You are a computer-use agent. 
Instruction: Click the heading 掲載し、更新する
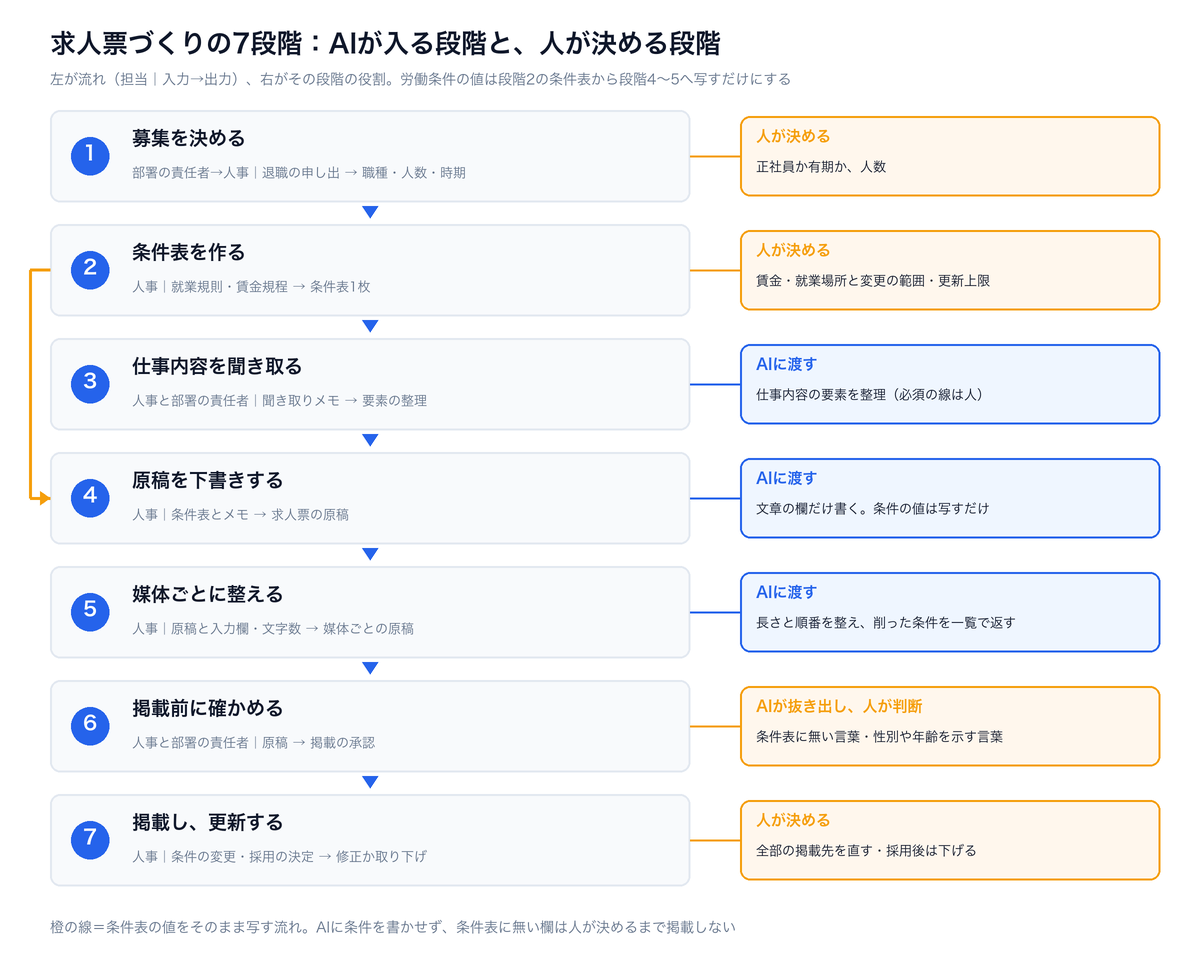(208, 822)
